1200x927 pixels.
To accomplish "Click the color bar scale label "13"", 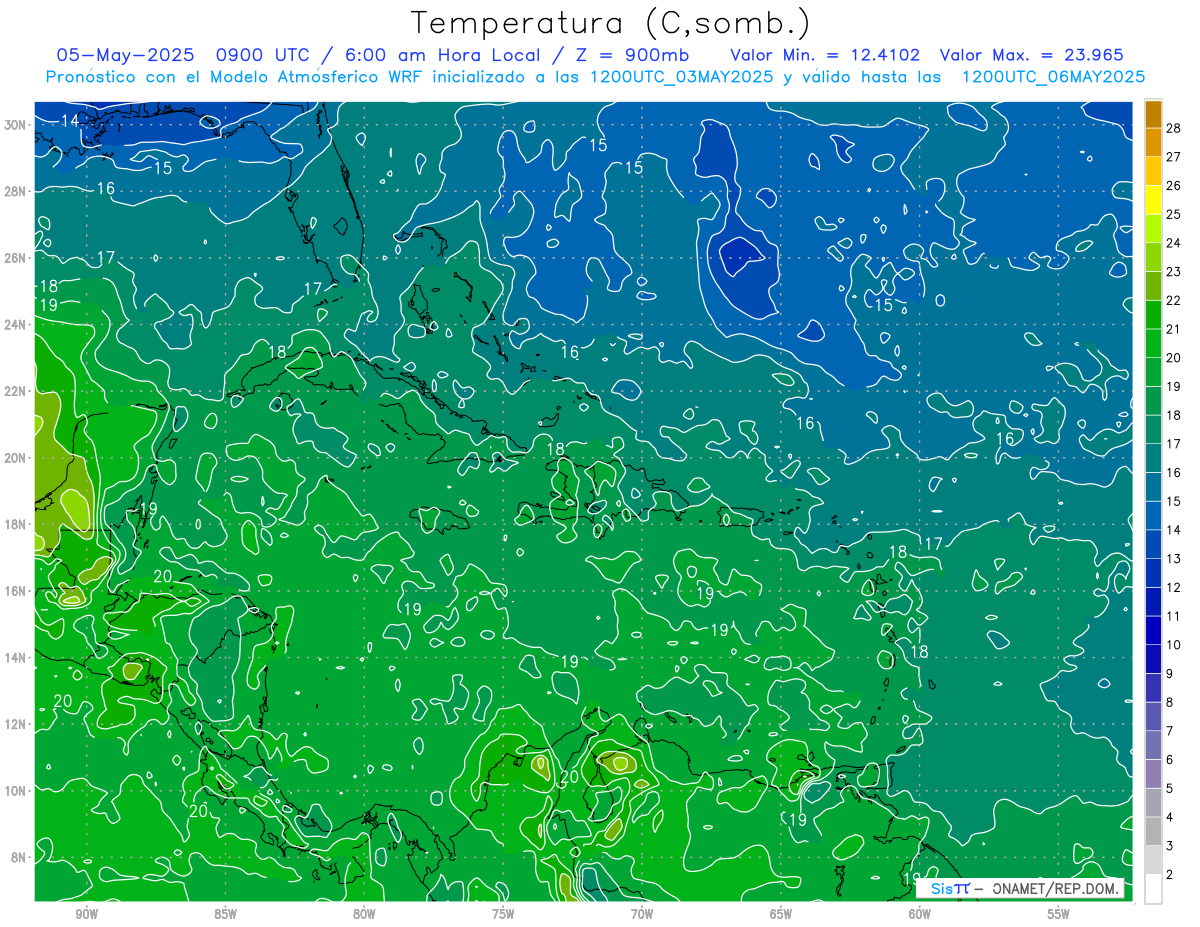I will (1173, 559).
